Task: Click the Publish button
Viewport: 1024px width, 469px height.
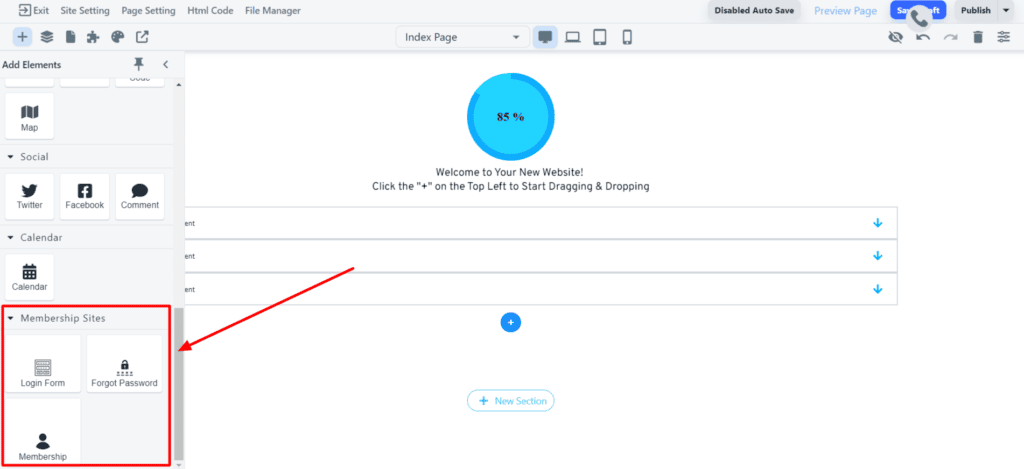Action: (x=976, y=10)
